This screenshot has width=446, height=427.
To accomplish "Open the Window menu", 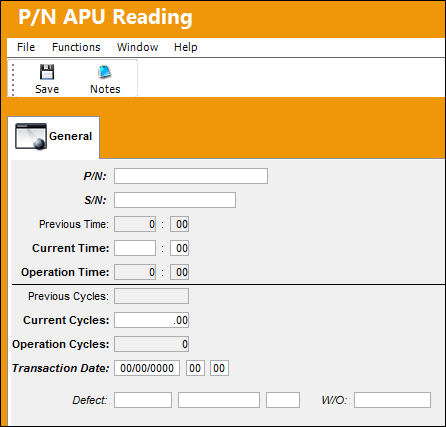I will coord(137,47).
